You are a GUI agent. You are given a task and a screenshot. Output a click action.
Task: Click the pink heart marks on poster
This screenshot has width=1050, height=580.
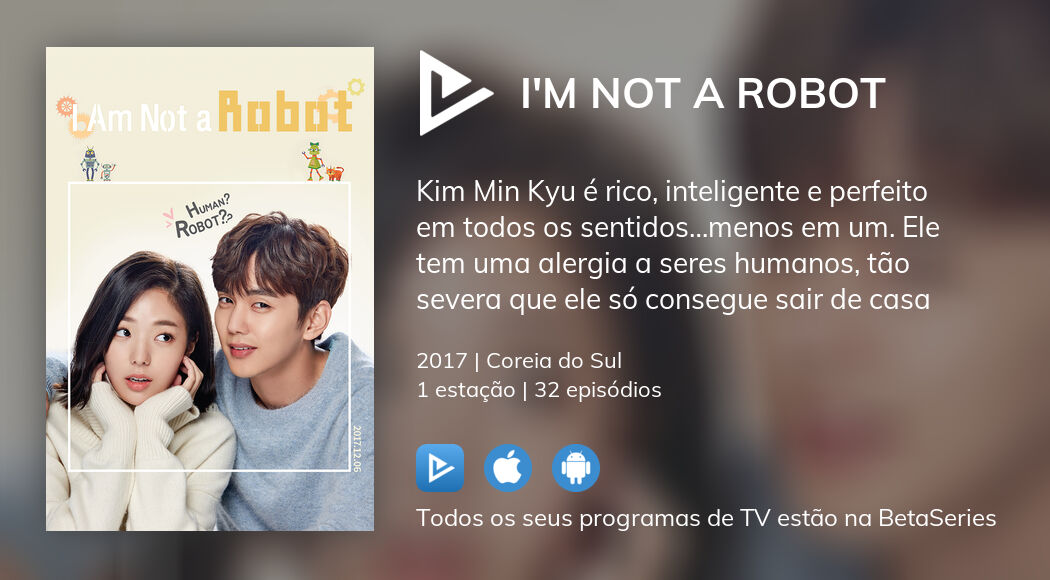point(168,218)
